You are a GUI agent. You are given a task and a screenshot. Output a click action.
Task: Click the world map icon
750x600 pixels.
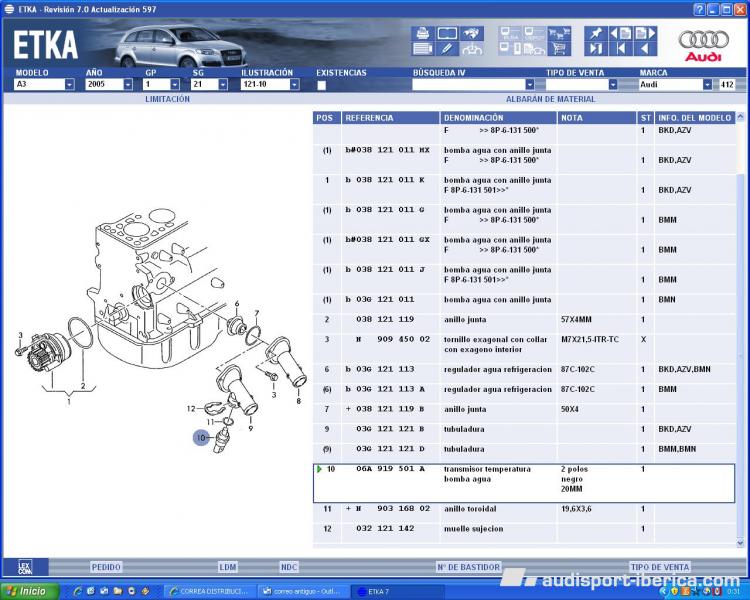pyautogui.click(x=471, y=33)
